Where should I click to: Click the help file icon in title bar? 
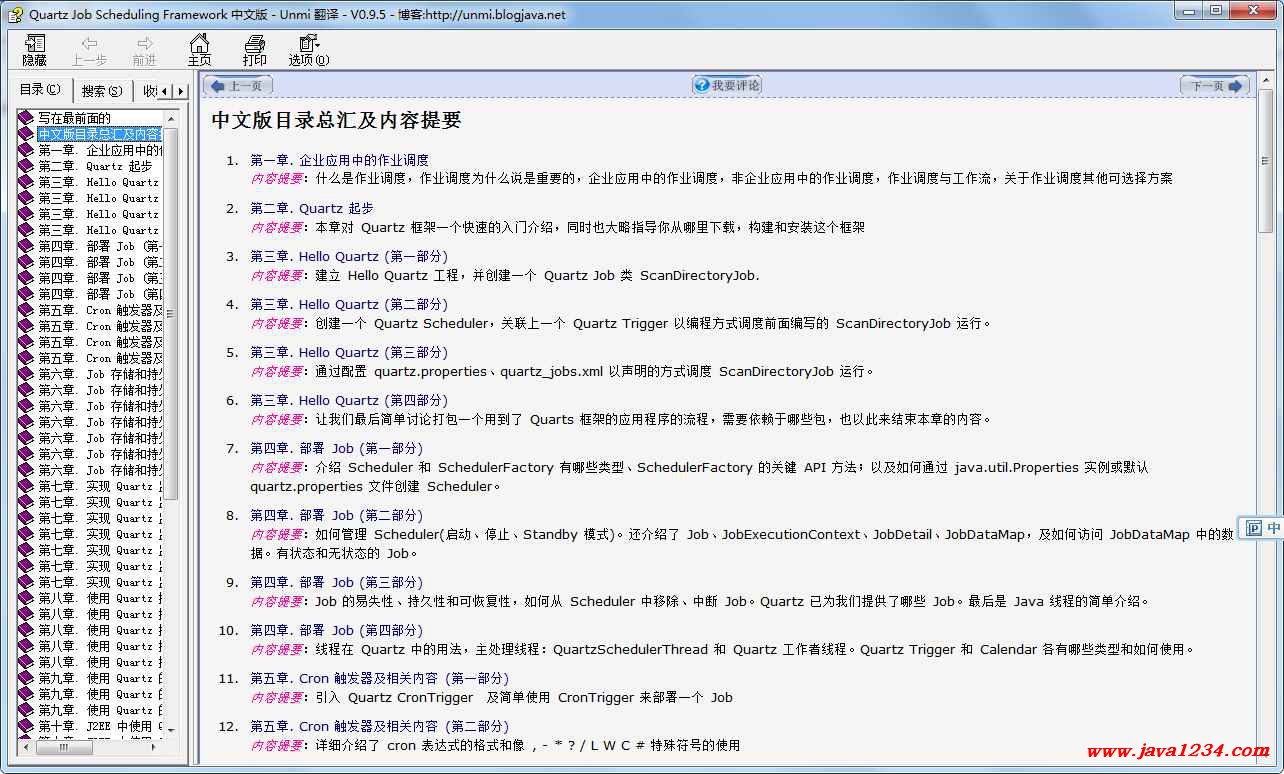[x=15, y=14]
